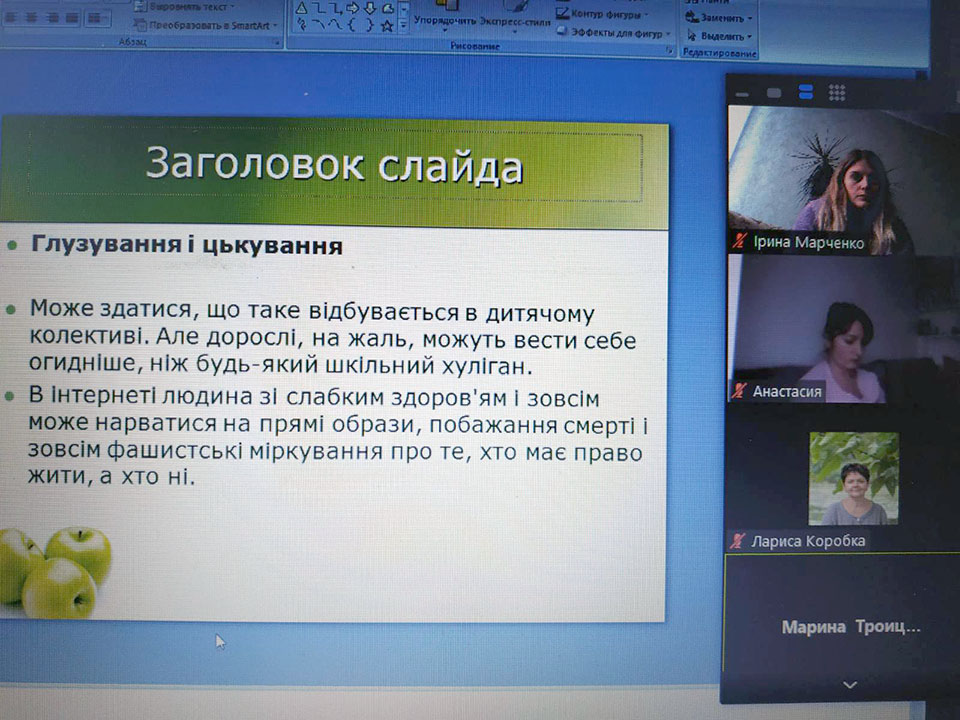Select Анастасия video tile

[842, 329]
